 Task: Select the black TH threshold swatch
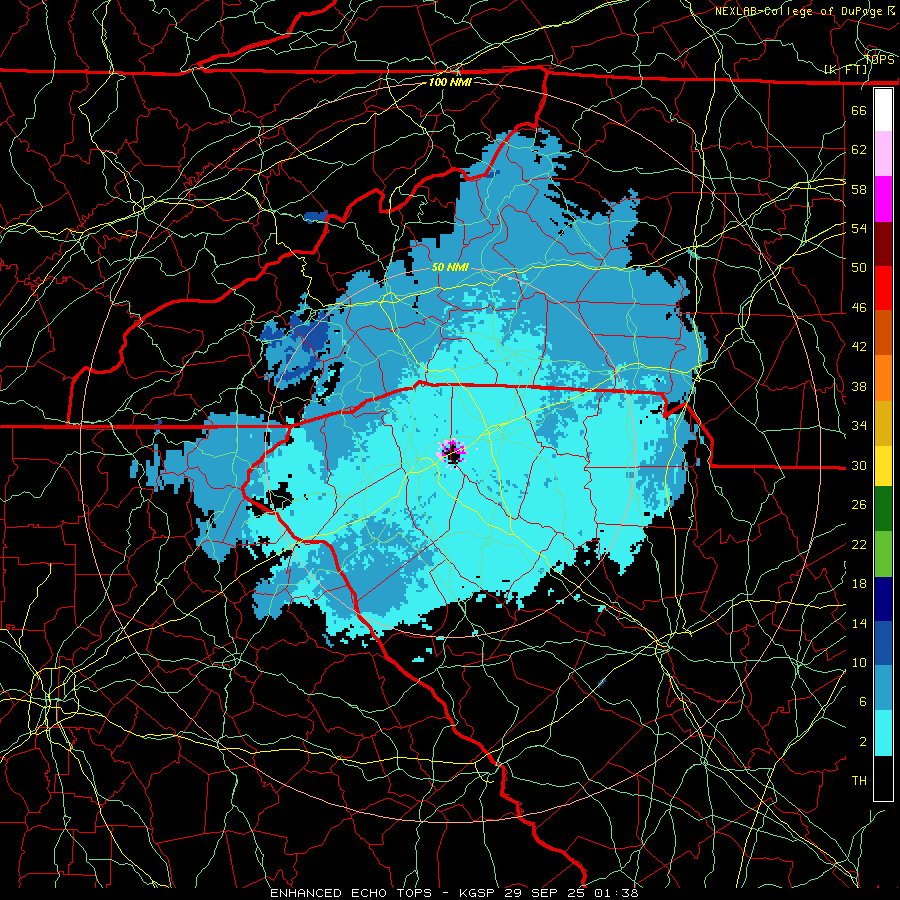click(x=883, y=778)
